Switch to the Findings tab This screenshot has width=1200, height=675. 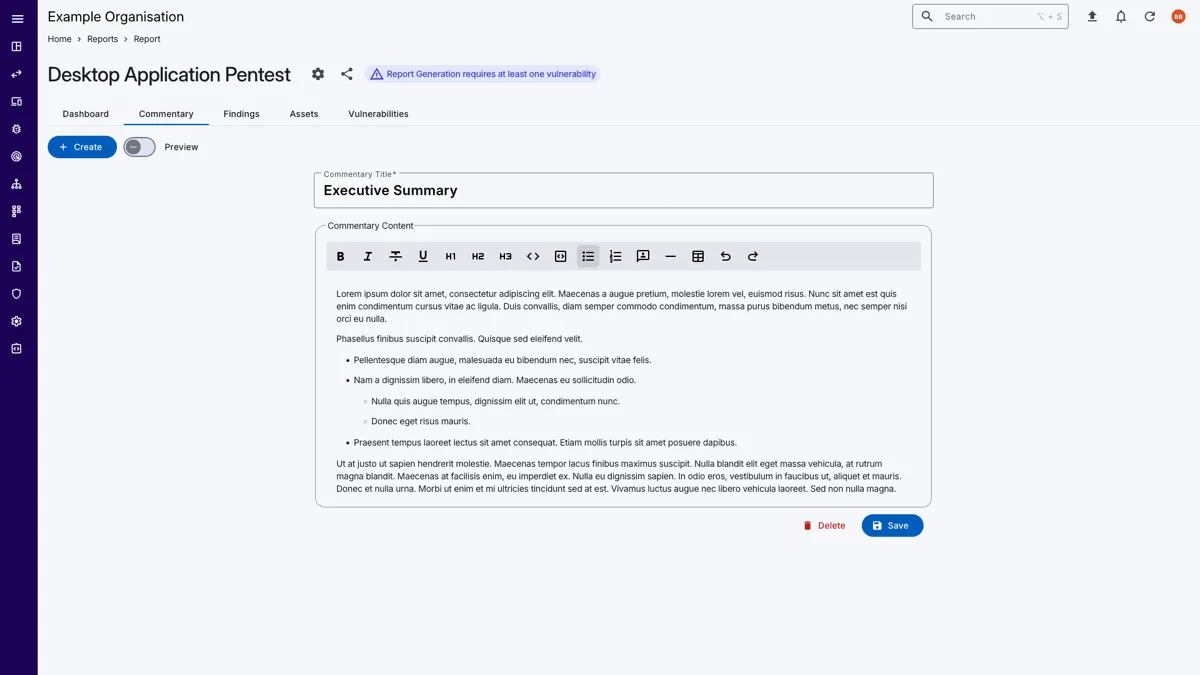(241, 114)
